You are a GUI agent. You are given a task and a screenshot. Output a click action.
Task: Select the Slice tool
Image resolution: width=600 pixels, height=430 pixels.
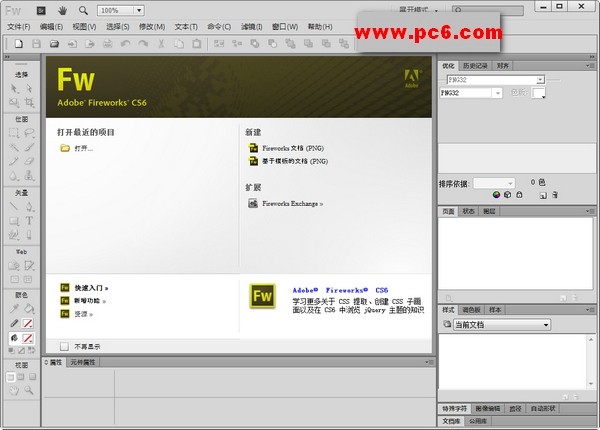coord(29,265)
